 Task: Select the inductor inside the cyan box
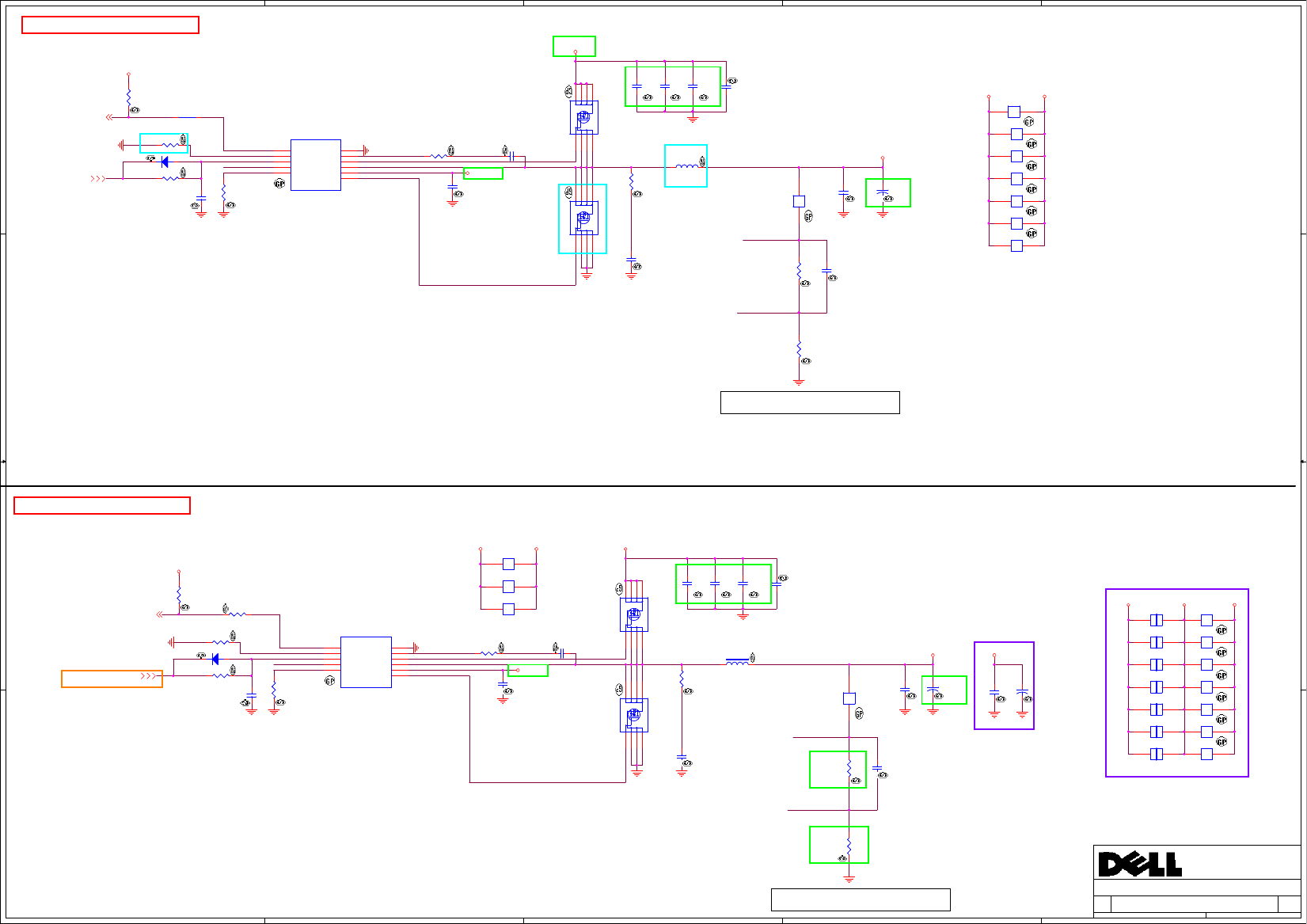[x=687, y=166]
